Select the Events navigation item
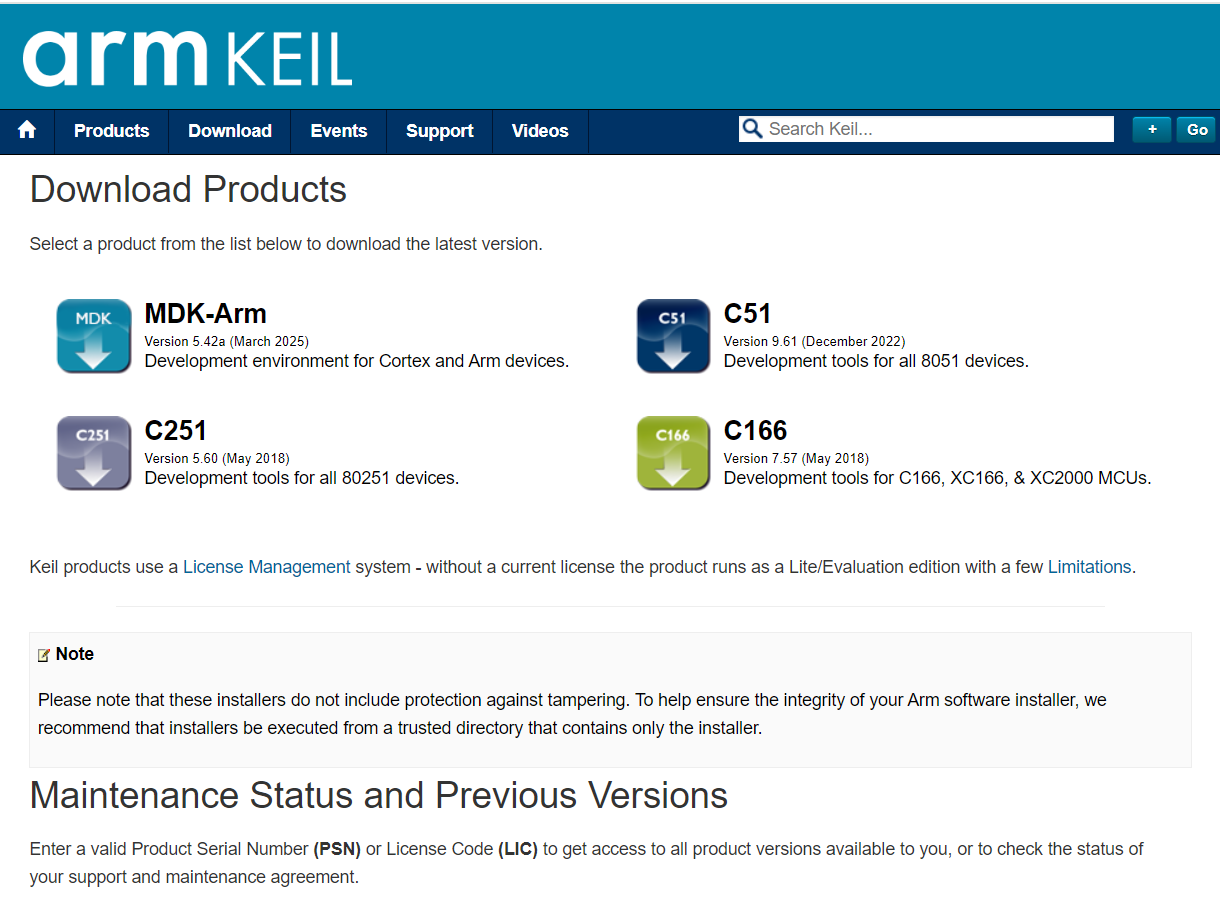Image resolution: width=1220 pixels, height=907 pixels. click(339, 131)
